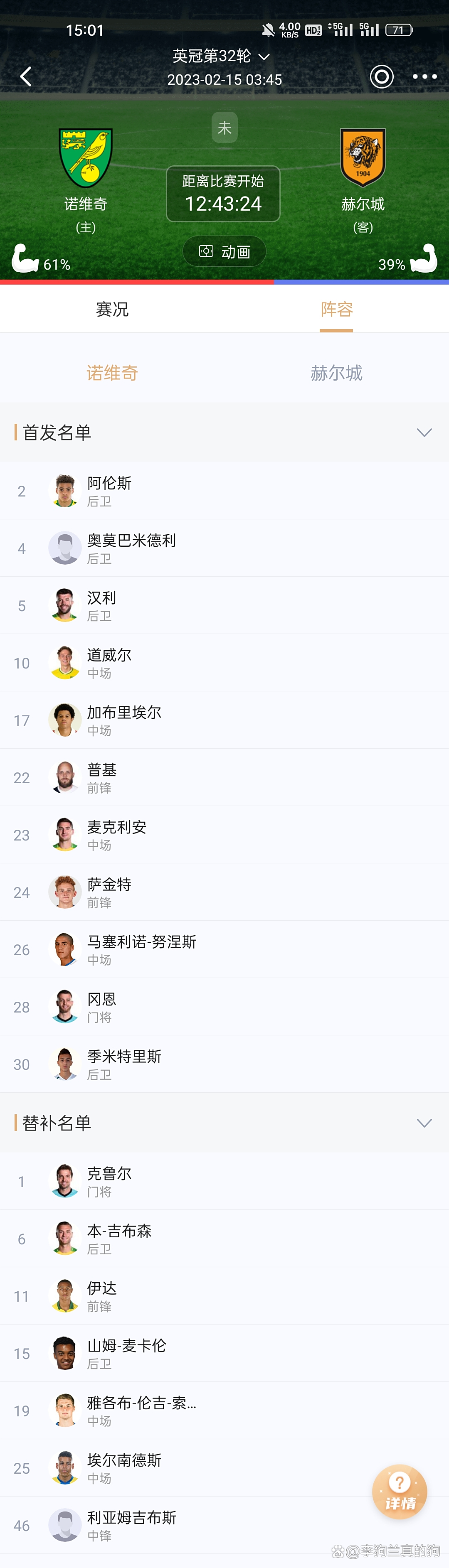Select the camera icon inside the 动画 button
449x1568 pixels.
coord(207,251)
